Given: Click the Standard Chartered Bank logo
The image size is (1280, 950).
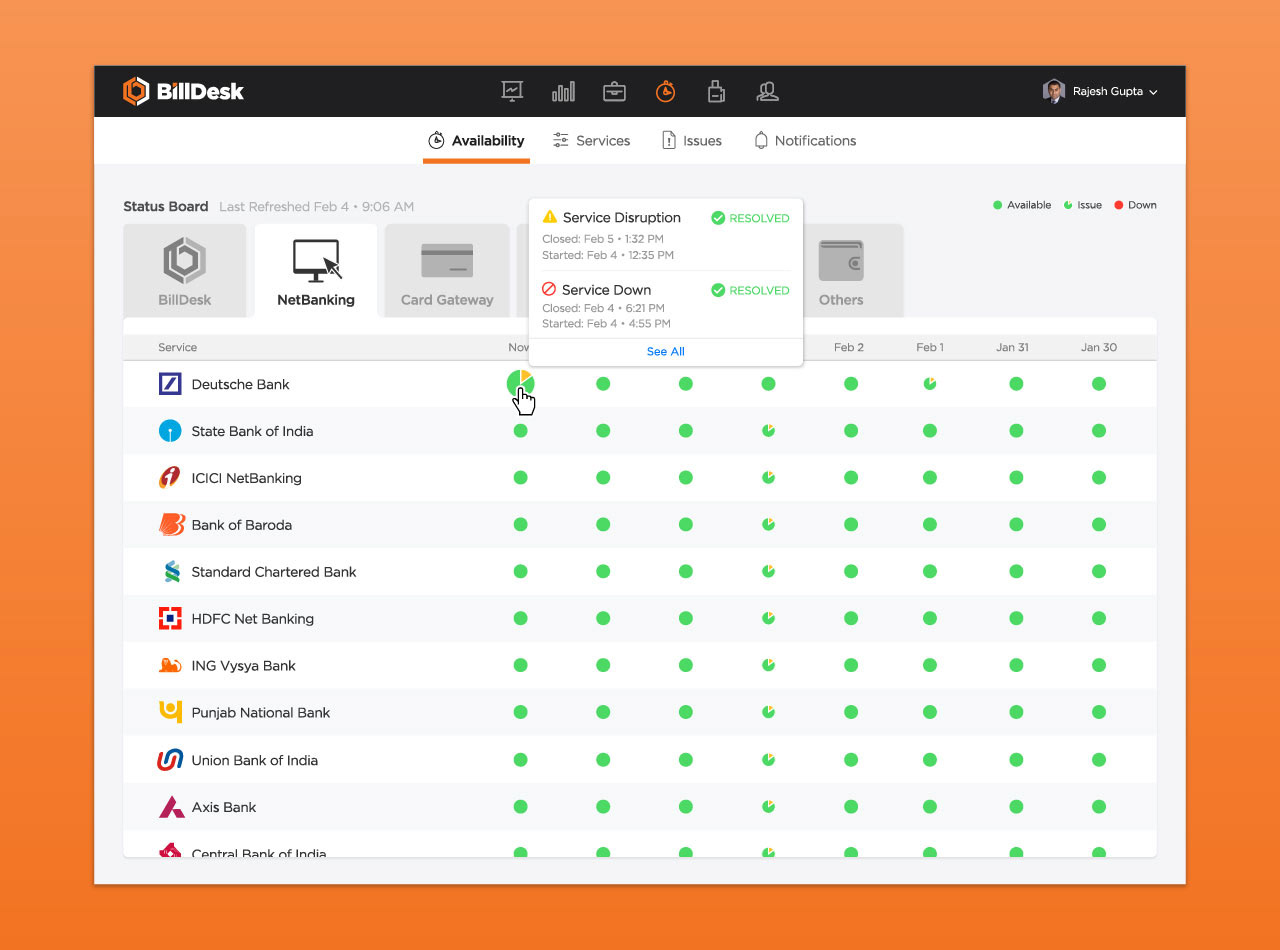Looking at the screenshot, I should click(x=171, y=572).
